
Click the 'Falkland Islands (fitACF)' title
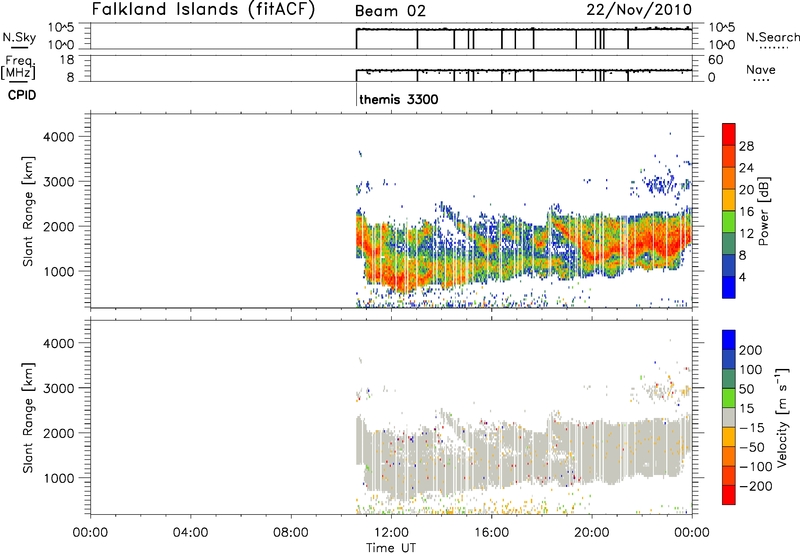203,10
